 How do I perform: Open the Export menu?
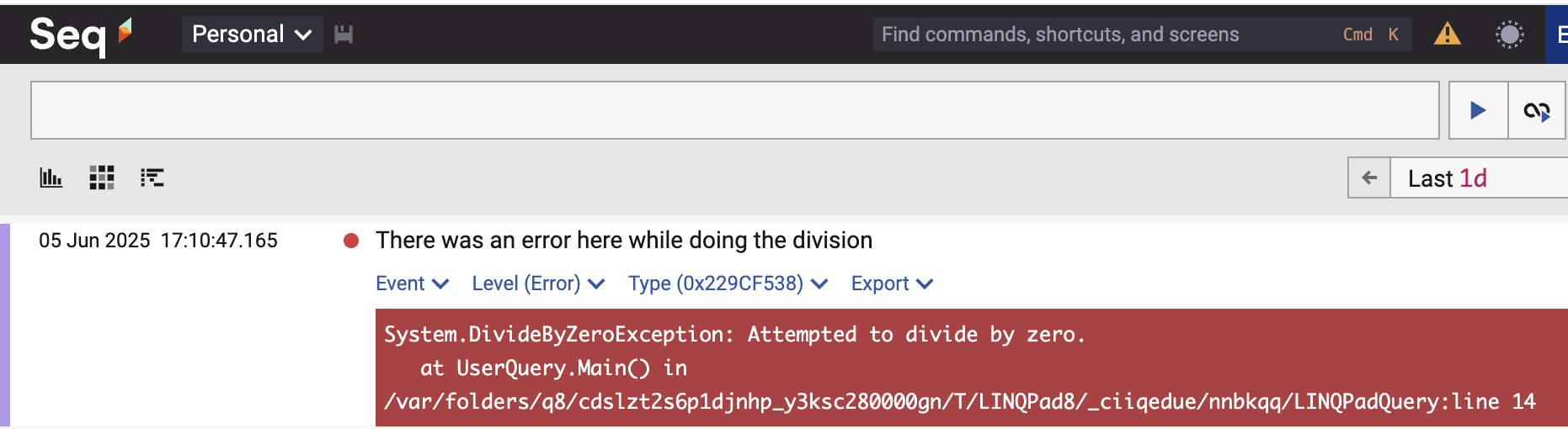[892, 283]
